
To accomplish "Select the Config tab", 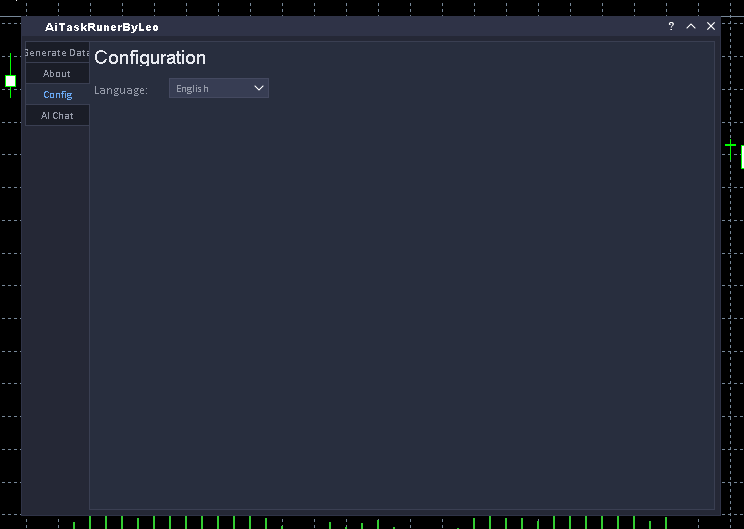I will click(x=57, y=95).
